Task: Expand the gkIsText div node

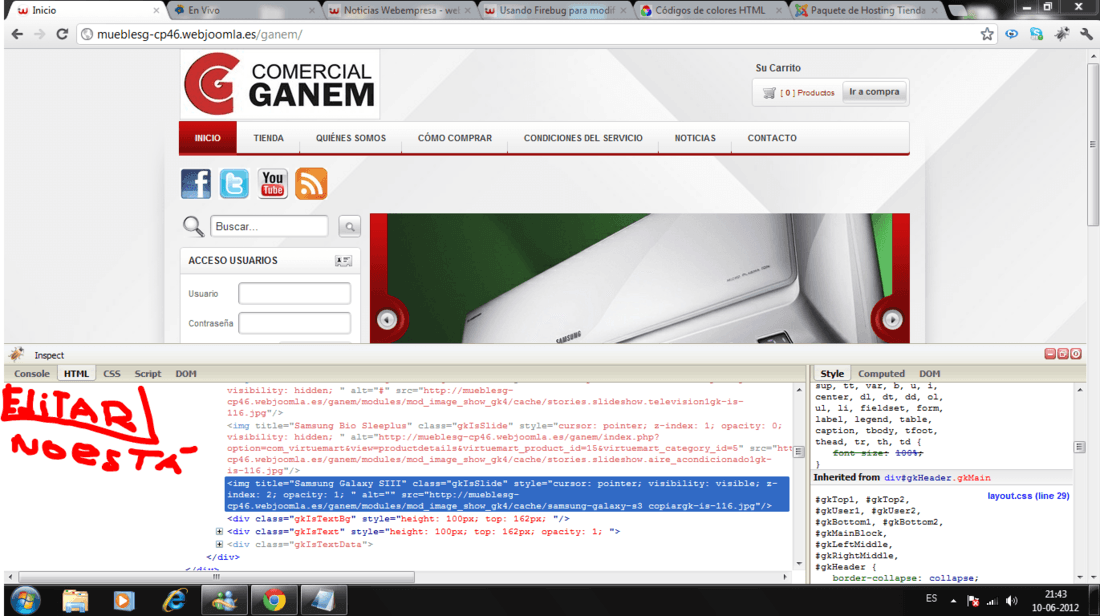Action: [220, 532]
